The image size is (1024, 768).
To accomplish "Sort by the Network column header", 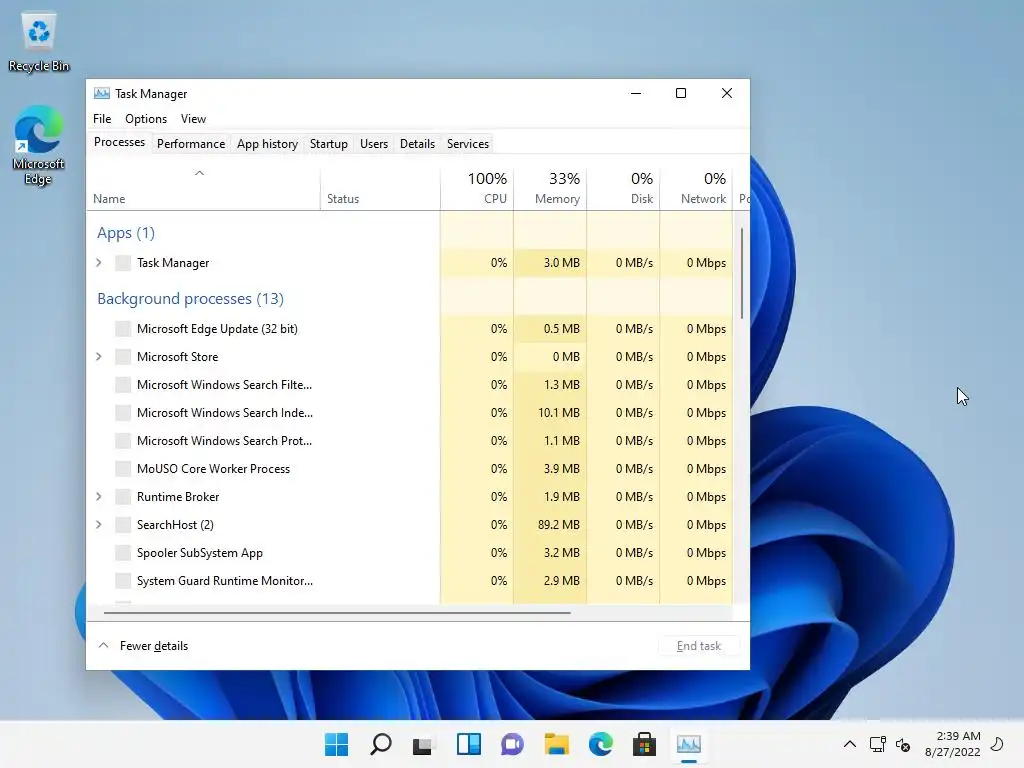I will tap(696, 189).
